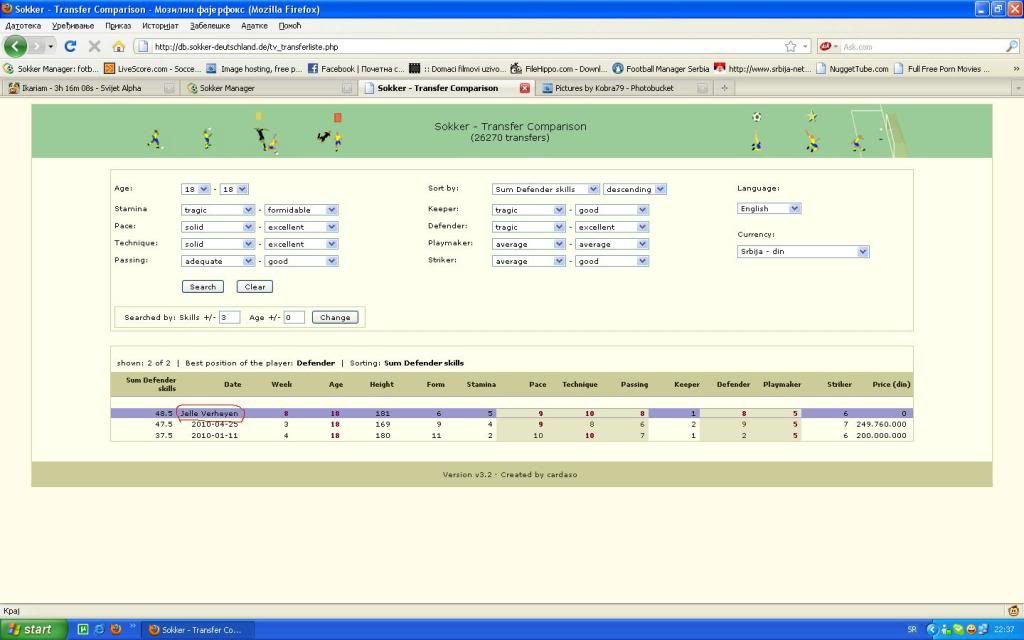Reload the current page
The height and width of the screenshot is (640, 1024).
71,46
